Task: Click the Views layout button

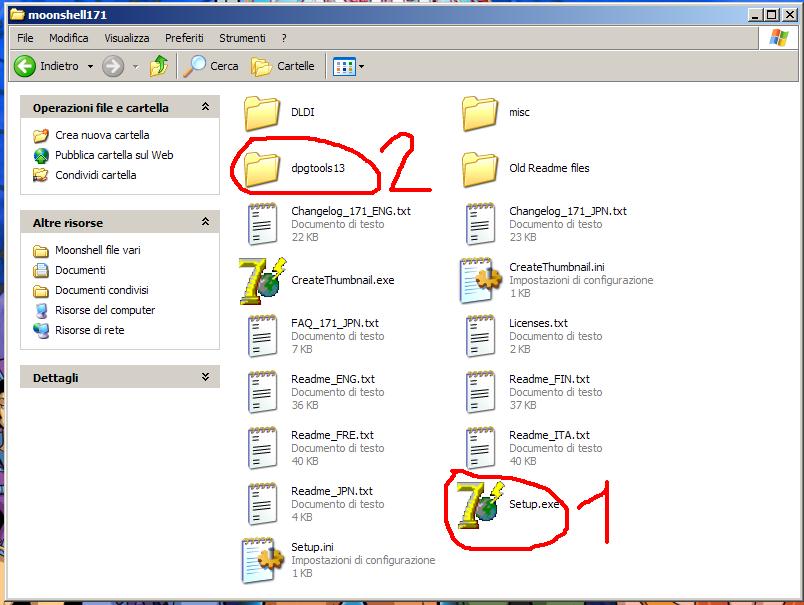Action: click(344, 66)
